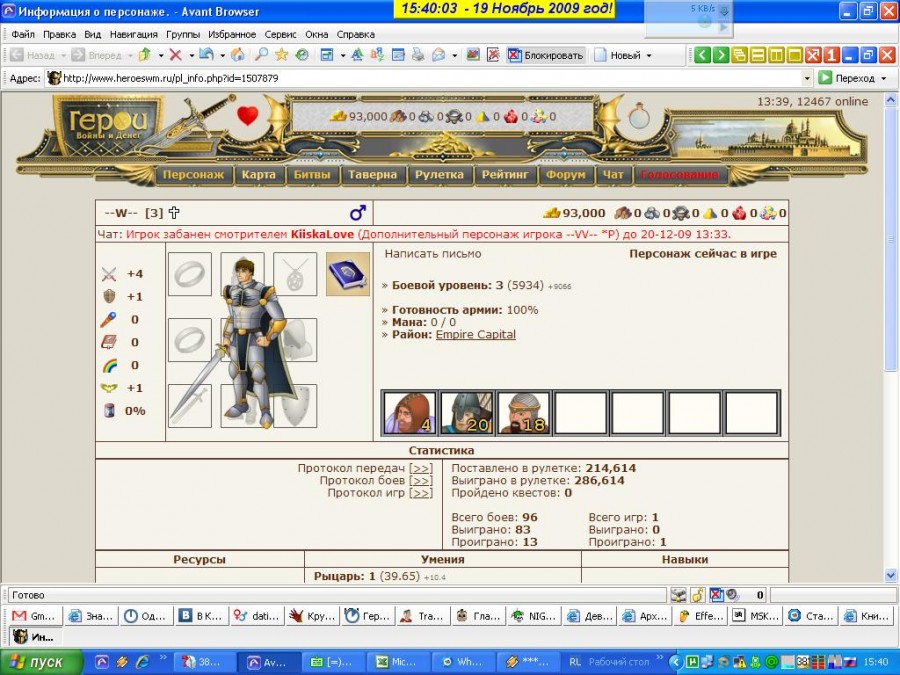Screen dimensions: 900x675
Task: Click the sword weapon equipment slot
Action: click(x=190, y=406)
